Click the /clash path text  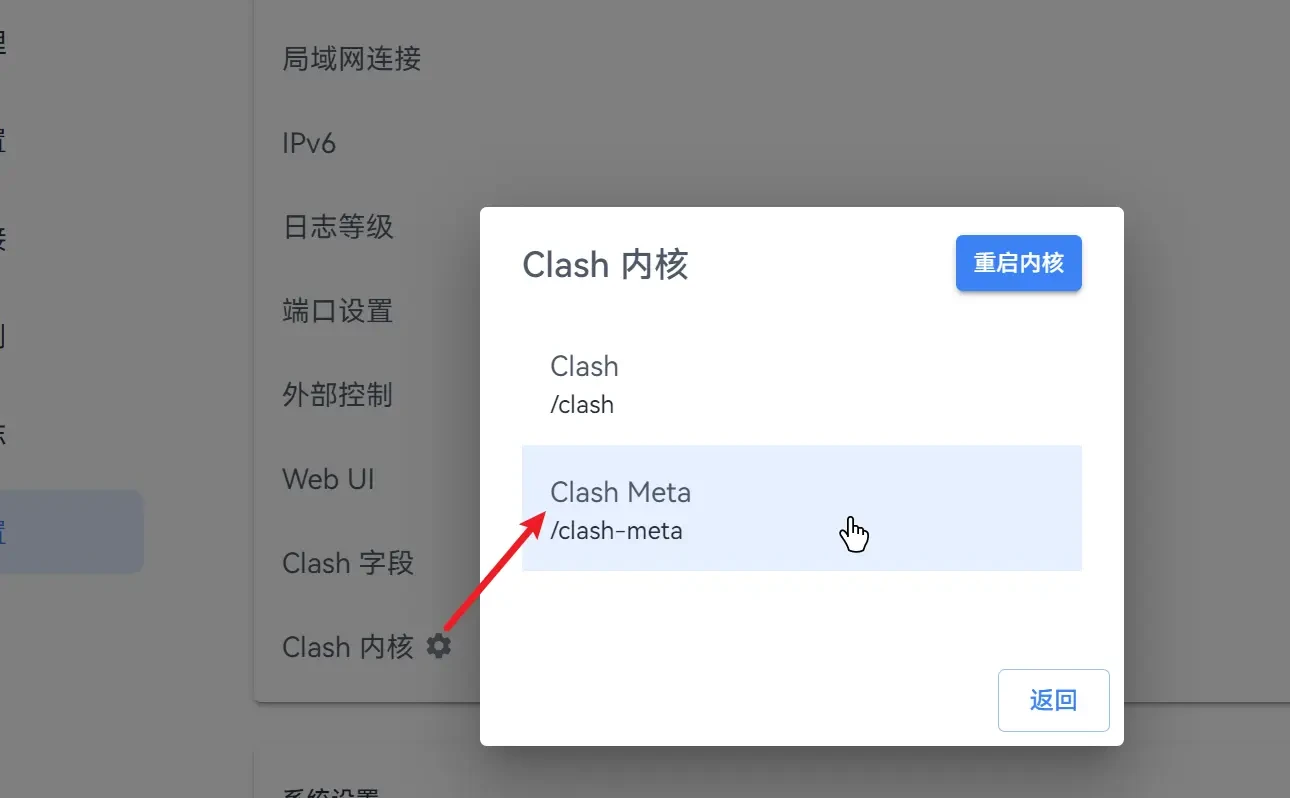582,405
